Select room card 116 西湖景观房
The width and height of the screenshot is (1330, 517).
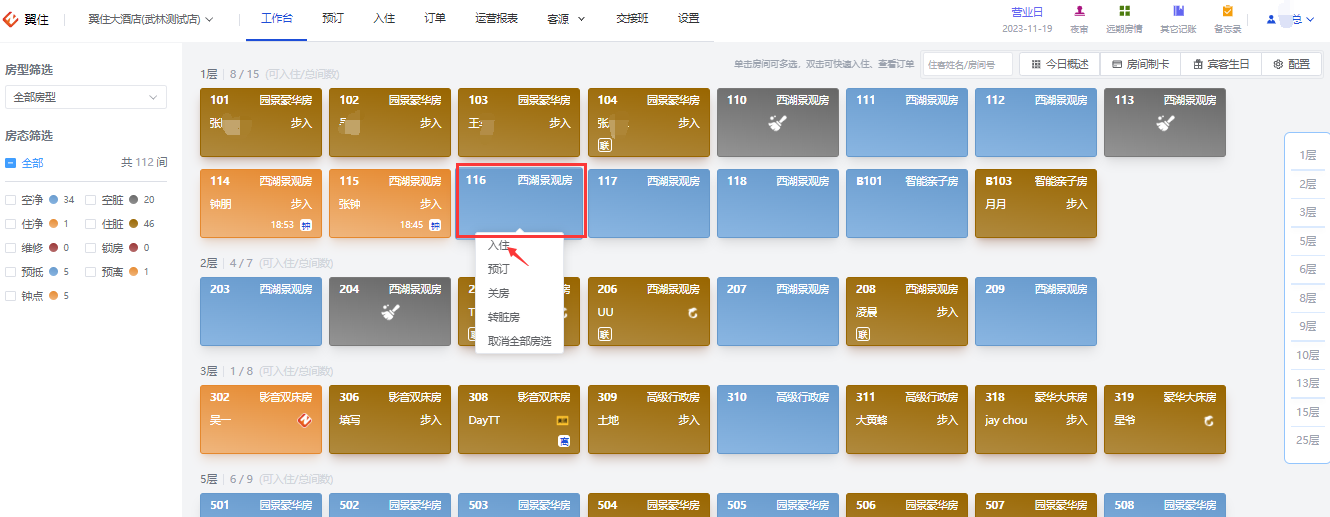point(521,202)
